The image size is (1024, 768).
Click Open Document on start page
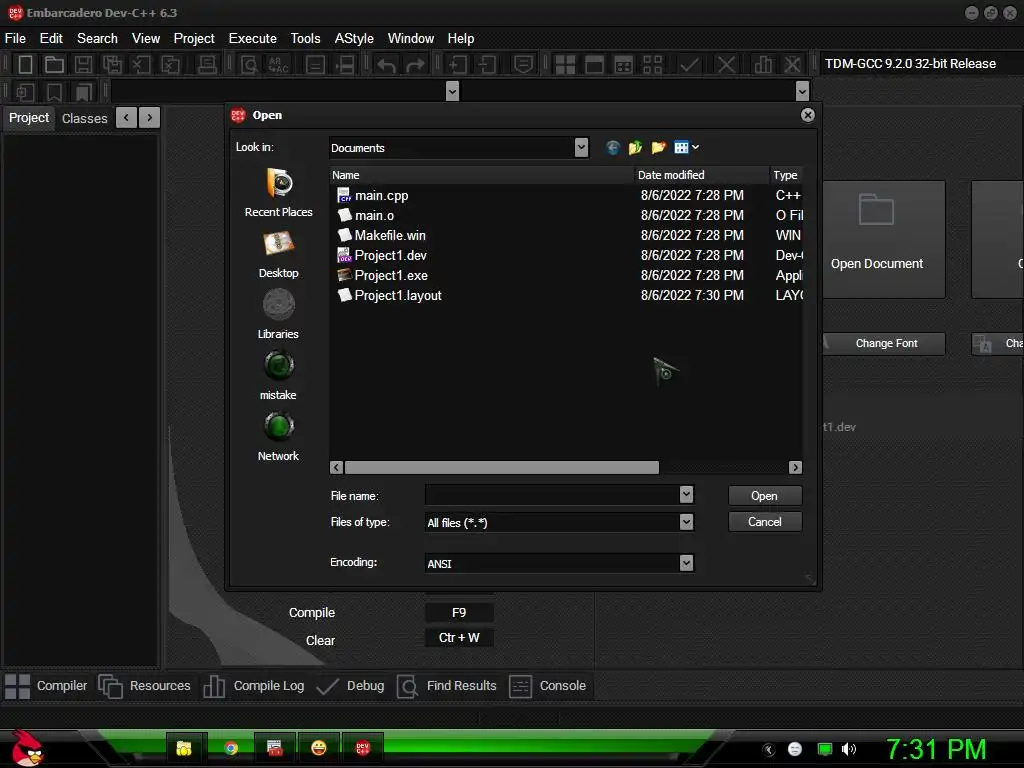tap(876, 240)
